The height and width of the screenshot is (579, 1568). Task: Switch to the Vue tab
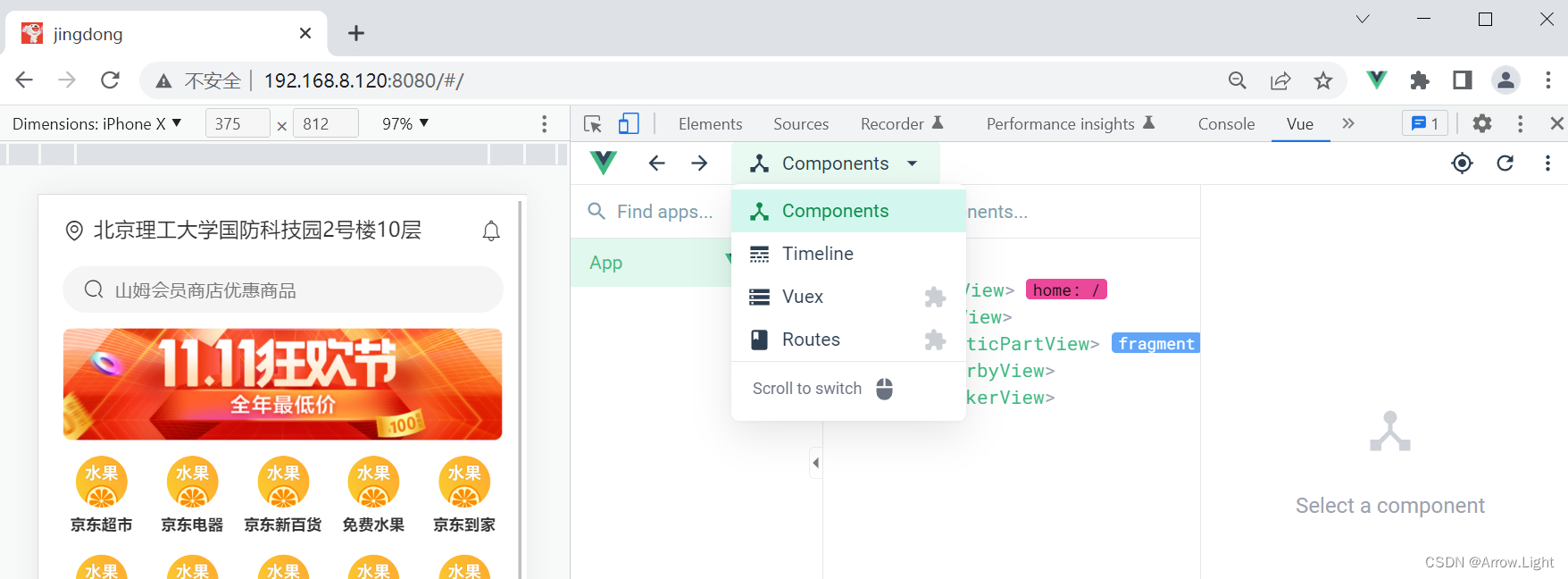pyautogui.click(x=1300, y=124)
